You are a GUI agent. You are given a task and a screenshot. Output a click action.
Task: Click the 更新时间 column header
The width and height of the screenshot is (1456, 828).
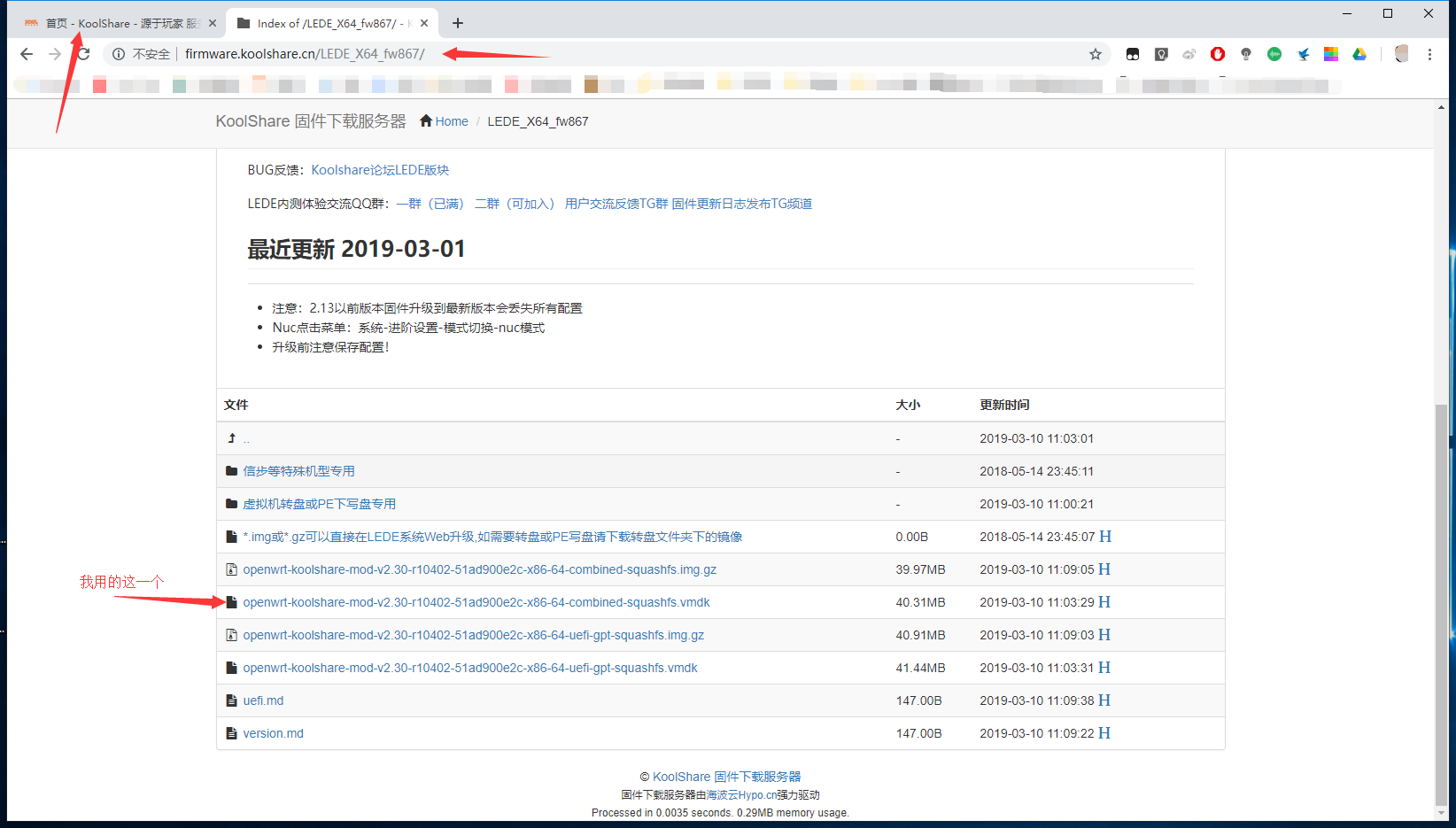coord(1004,405)
